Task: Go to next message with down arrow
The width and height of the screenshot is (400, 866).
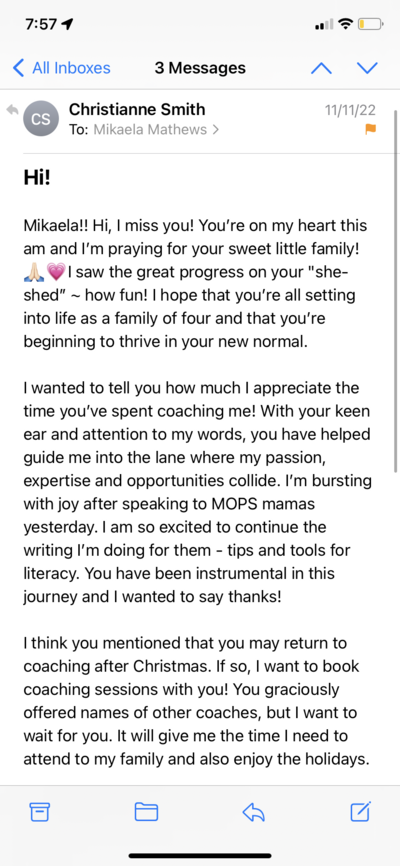Action: tap(367, 68)
